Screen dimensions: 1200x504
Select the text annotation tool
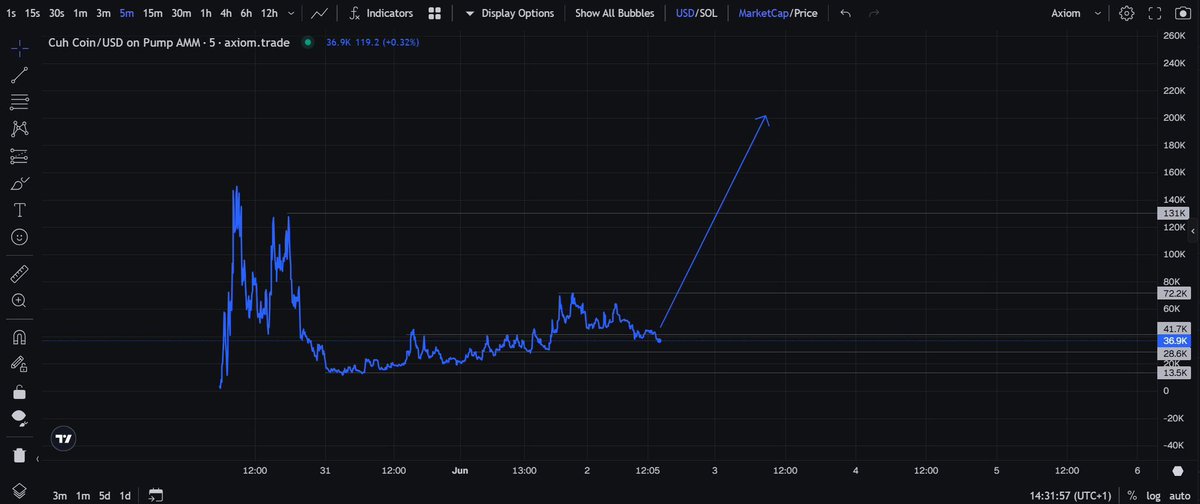(19, 210)
